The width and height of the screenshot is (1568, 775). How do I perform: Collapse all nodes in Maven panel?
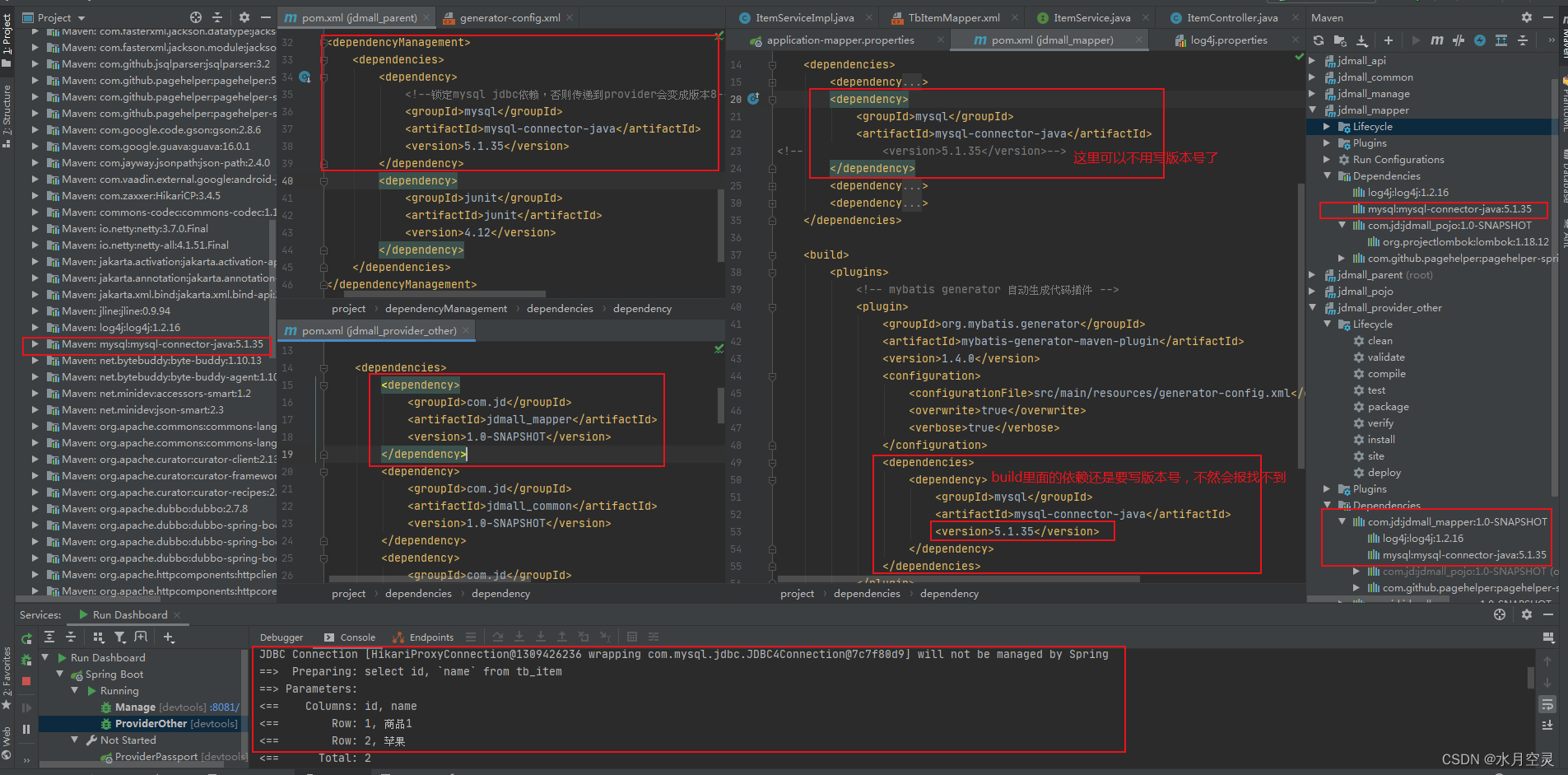point(1523,40)
